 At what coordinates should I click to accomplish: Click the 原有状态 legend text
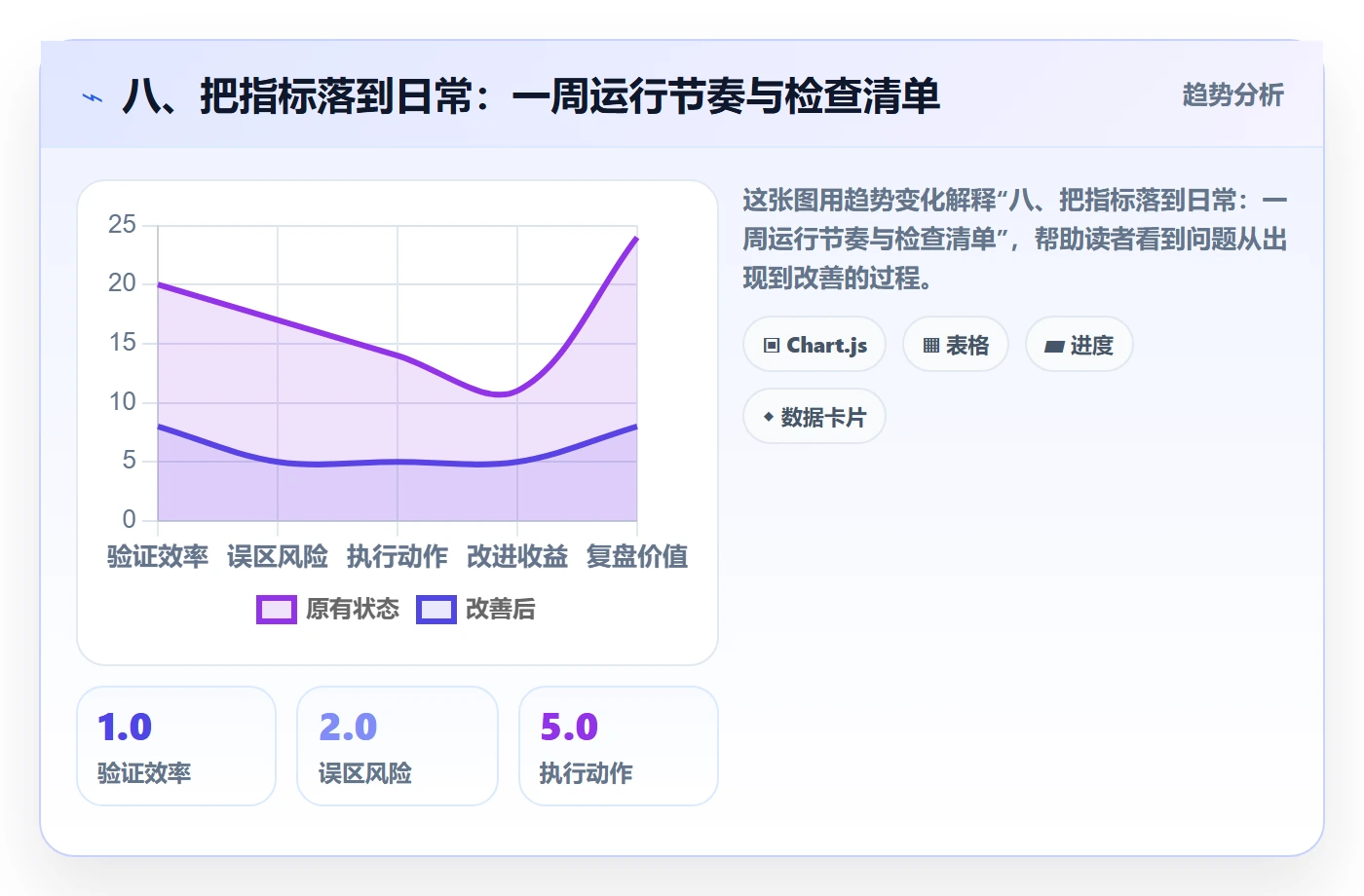(x=353, y=610)
